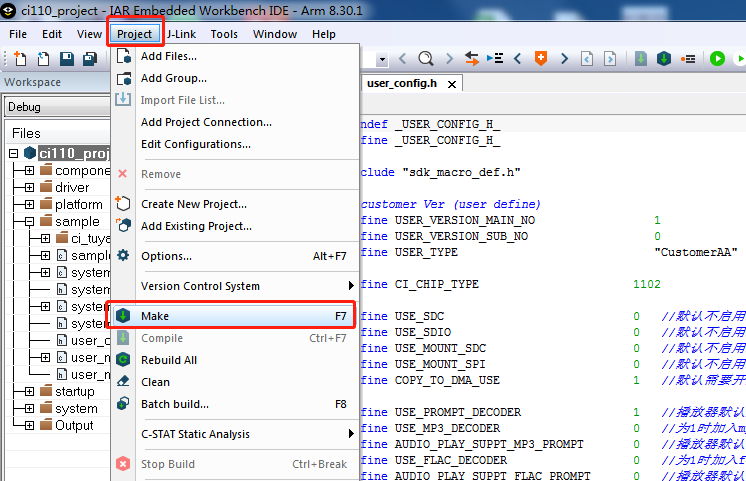Select Clean menu item
Screen dimensions: 746x481
235,382
